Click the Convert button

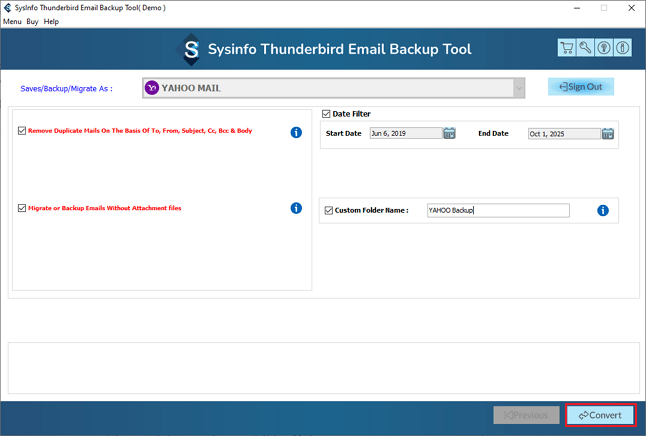pyautogui.click(x=600, y=415)
